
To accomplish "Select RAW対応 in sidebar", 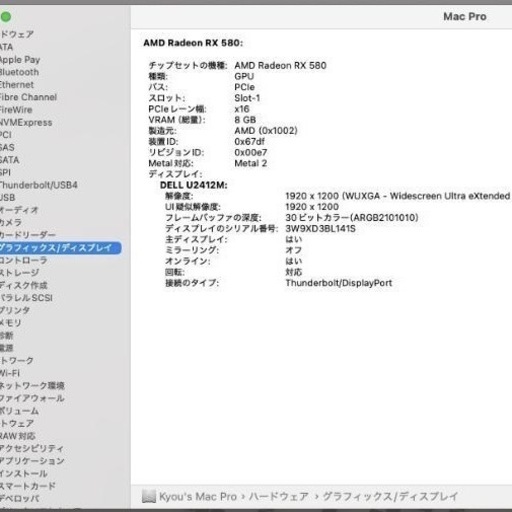I will [18, 436].
